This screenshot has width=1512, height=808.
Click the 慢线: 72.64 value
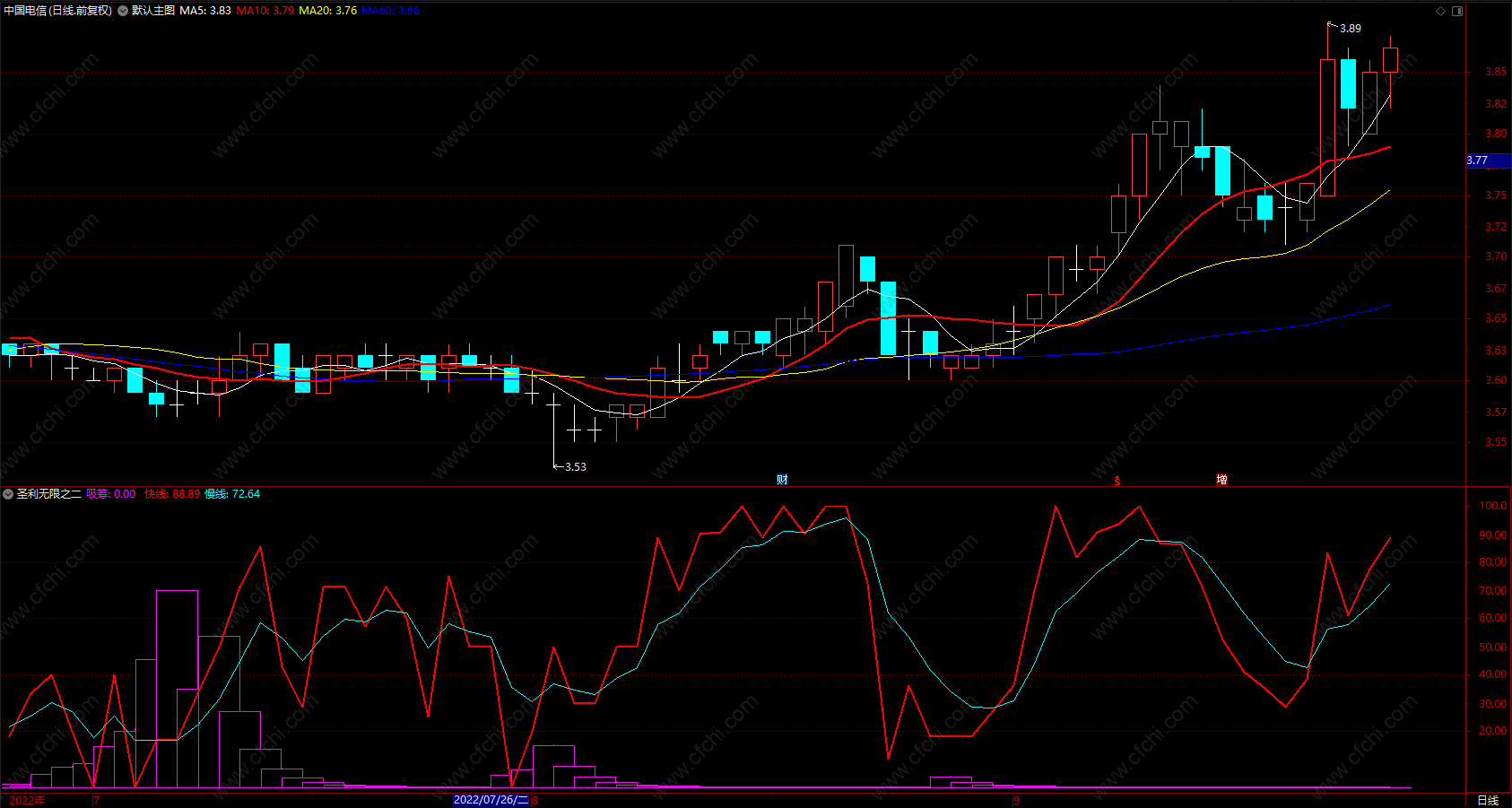[232, 494]
